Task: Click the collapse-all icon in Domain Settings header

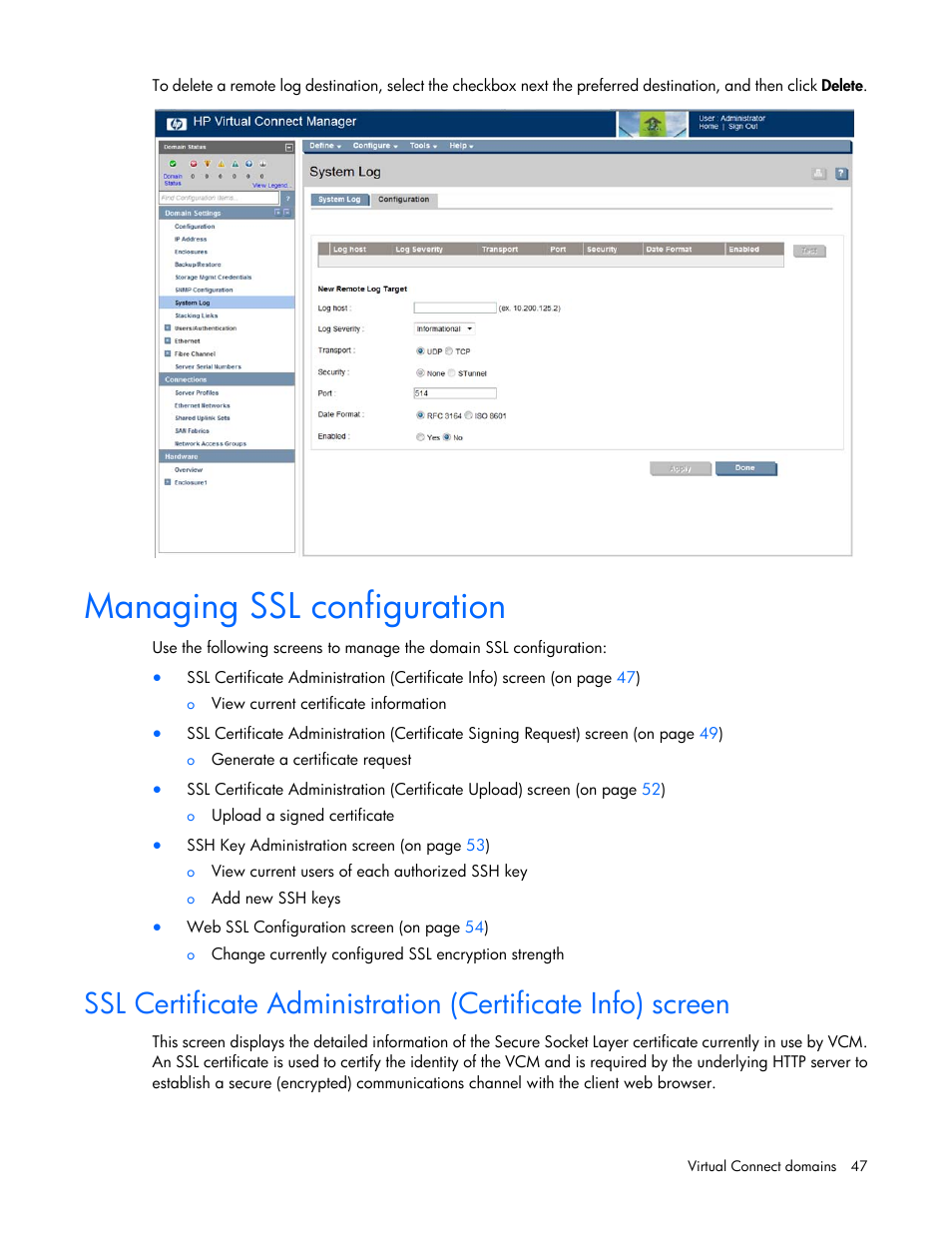Action: tap(287, 213)
